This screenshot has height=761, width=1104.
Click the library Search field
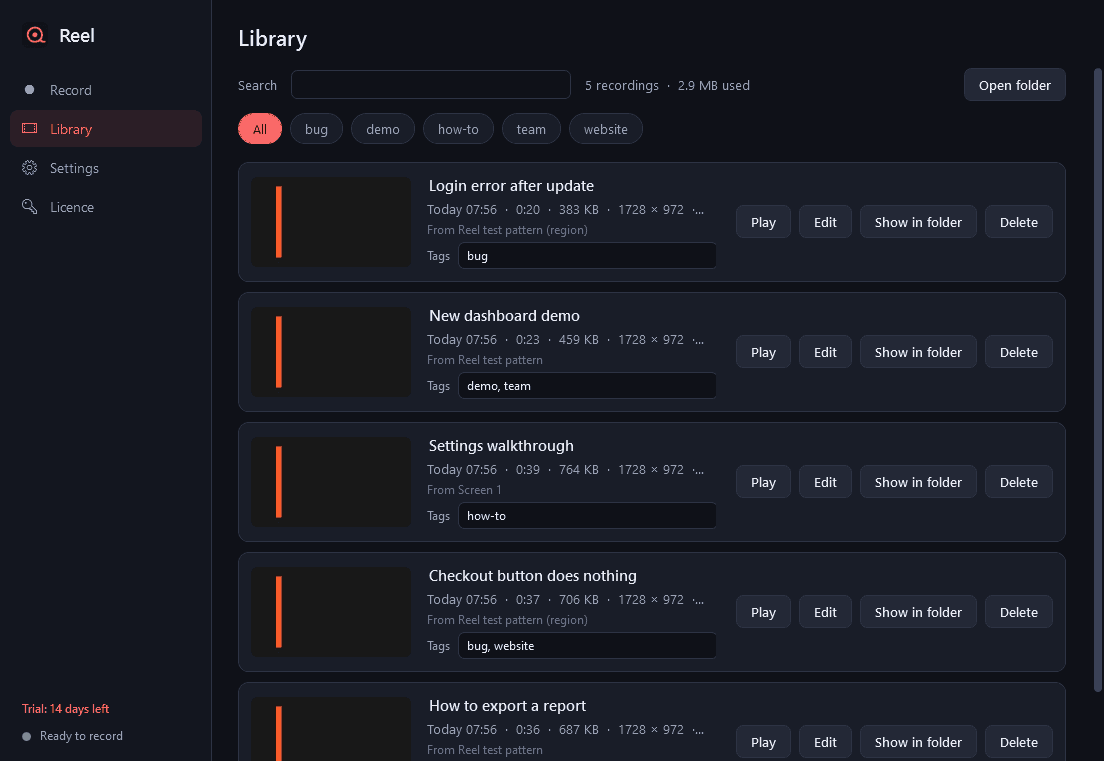point(431,84)
